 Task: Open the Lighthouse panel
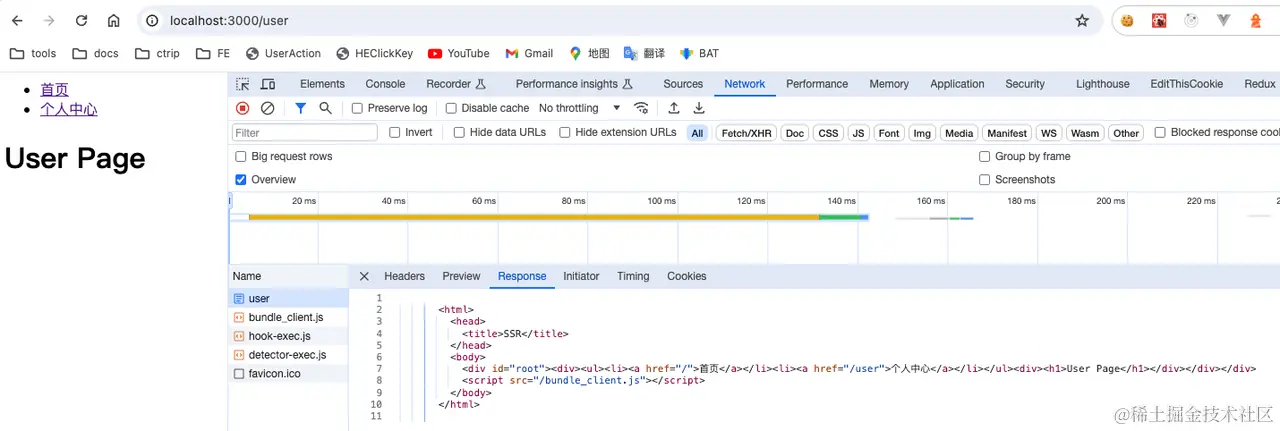coord(1102,84)
